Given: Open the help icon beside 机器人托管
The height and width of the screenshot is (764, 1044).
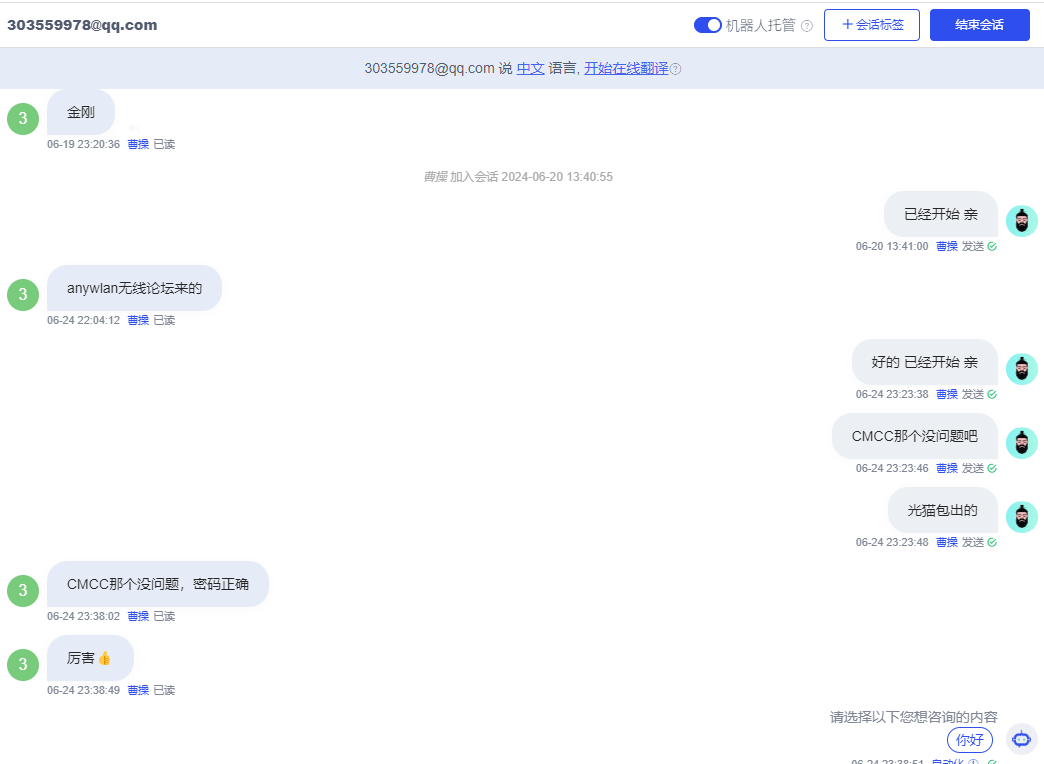Looking at the screenshot, I should click(x=807, y=26).
